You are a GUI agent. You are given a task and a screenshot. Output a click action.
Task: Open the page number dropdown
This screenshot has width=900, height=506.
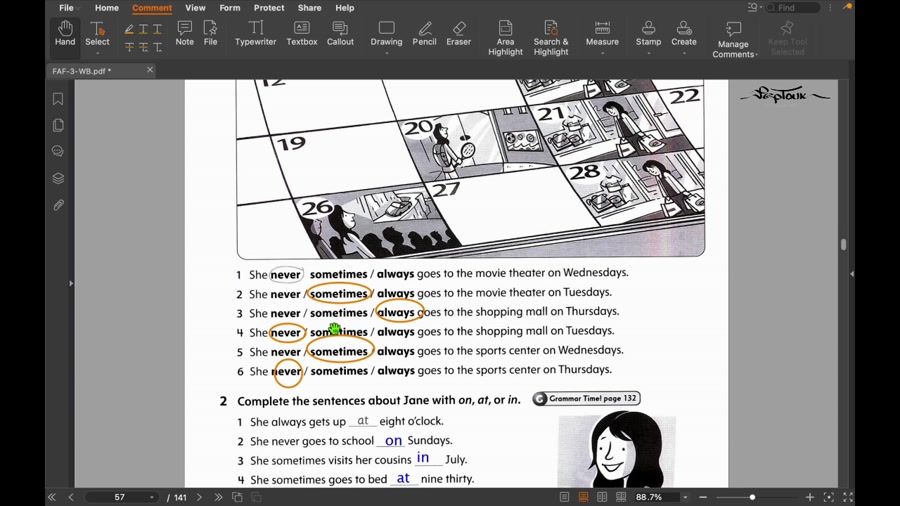tap(152, 497)
